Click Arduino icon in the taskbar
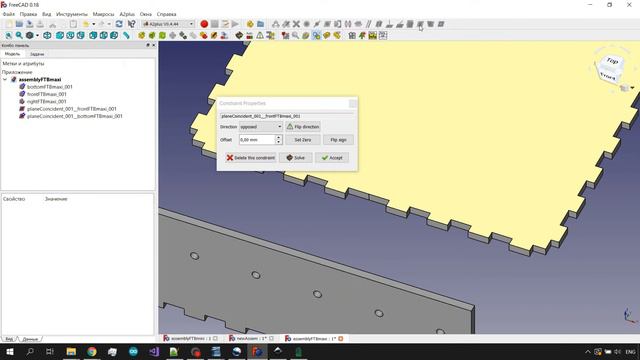Viewport: 640px width, 360px height. tap(133, 351)
